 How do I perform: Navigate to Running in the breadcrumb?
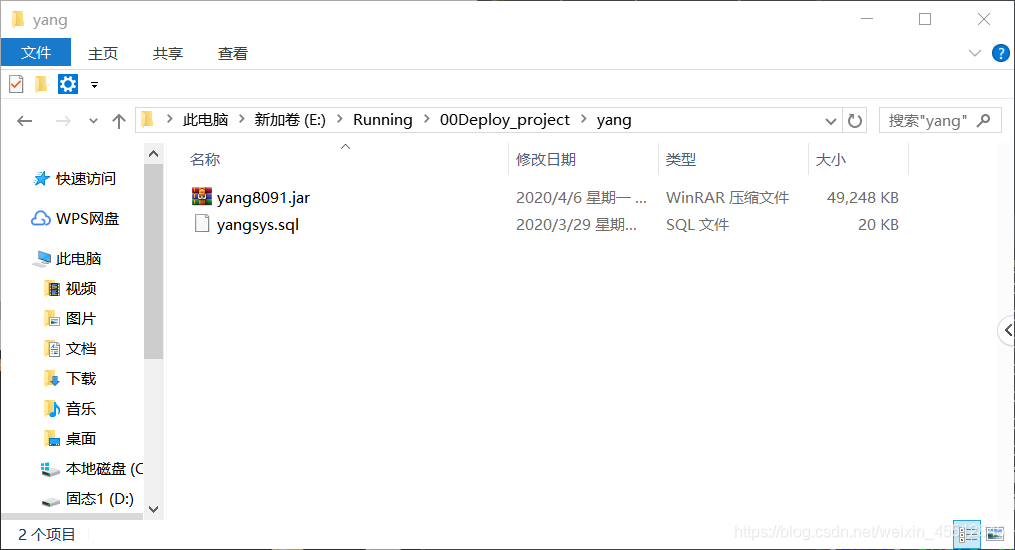[383, 120]
